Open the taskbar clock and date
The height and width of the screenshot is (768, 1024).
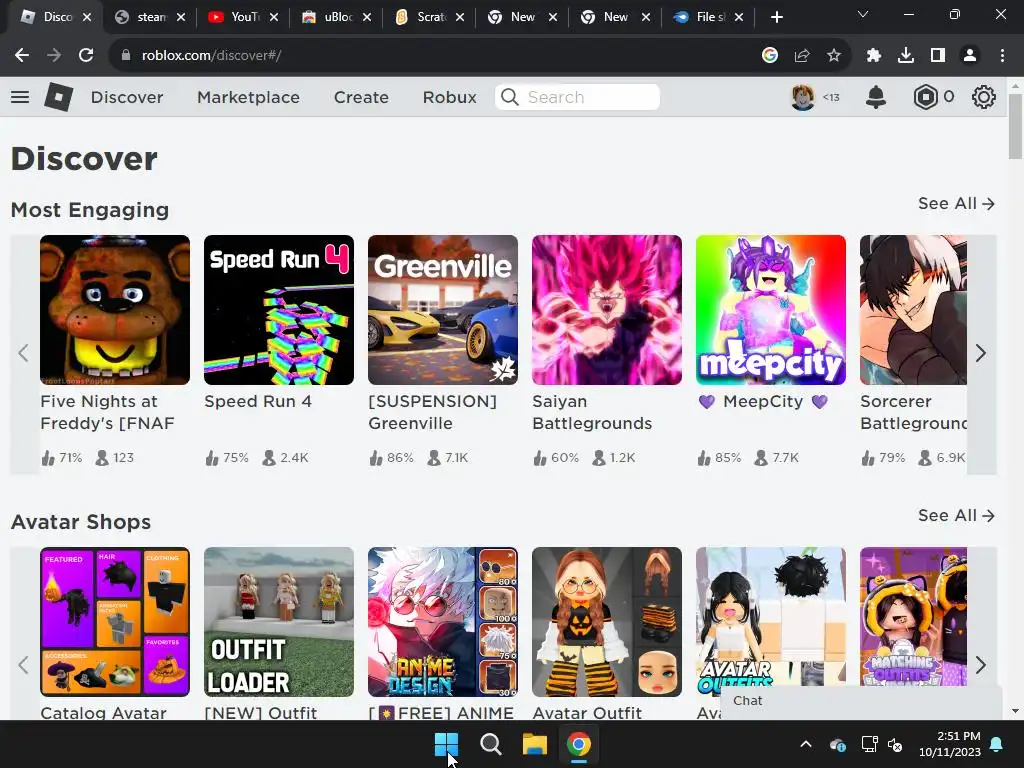point(950,744)
